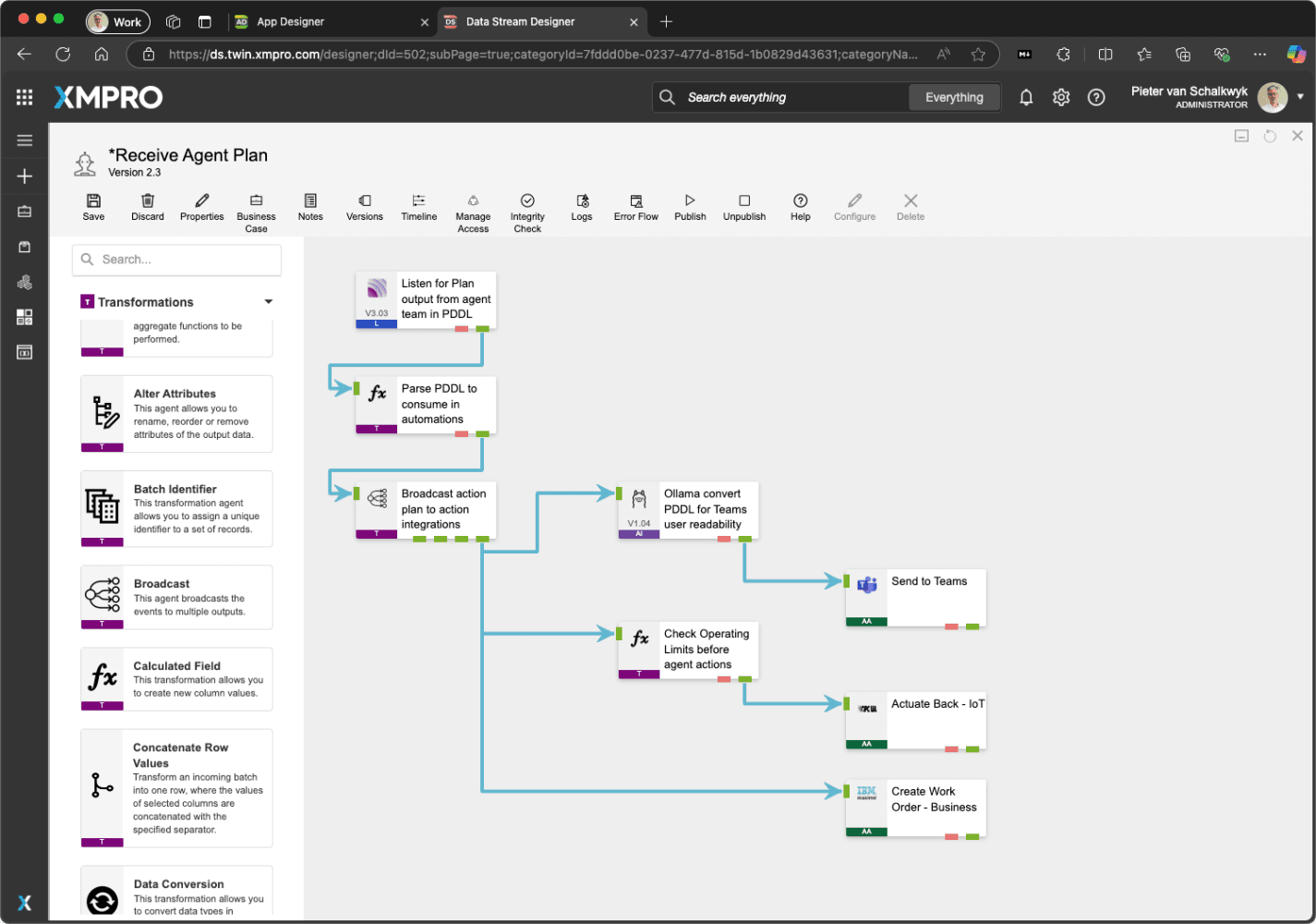Expand the left hamburger menu

(25, 140)
